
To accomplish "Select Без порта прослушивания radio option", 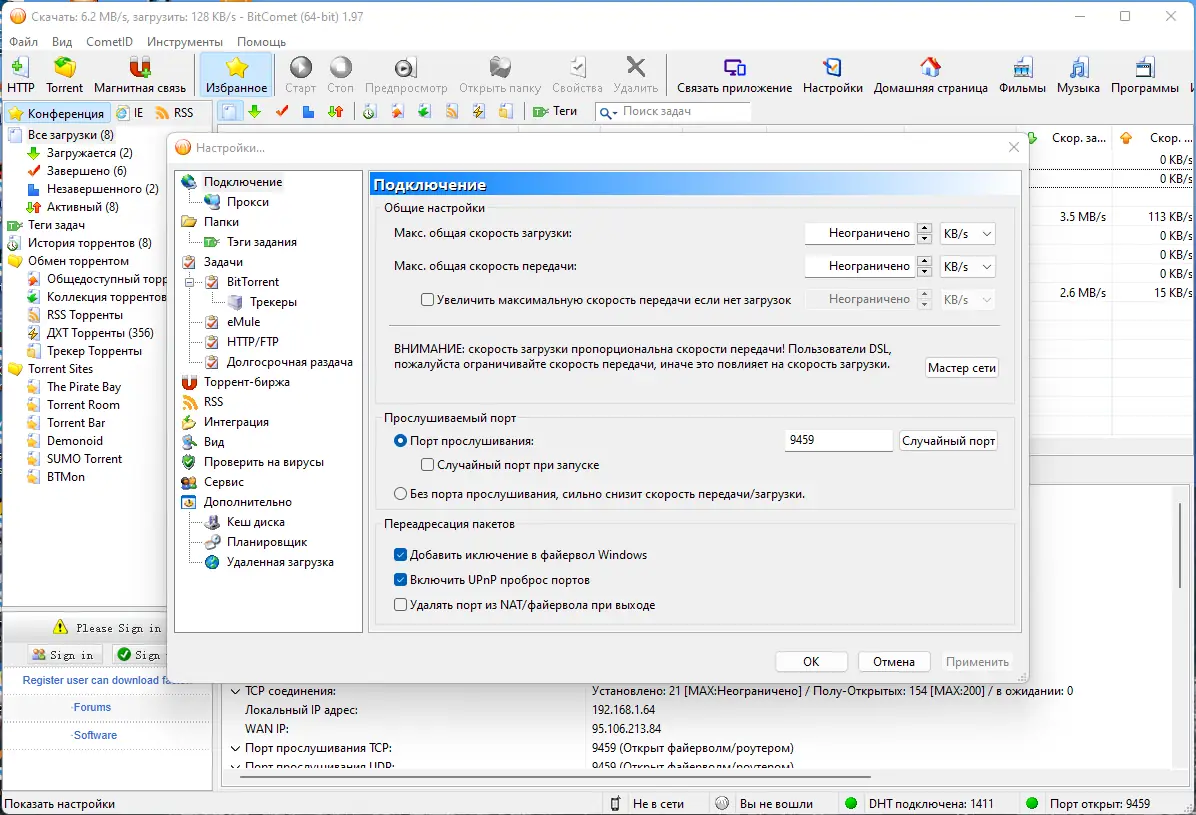I will click(400, 494).
